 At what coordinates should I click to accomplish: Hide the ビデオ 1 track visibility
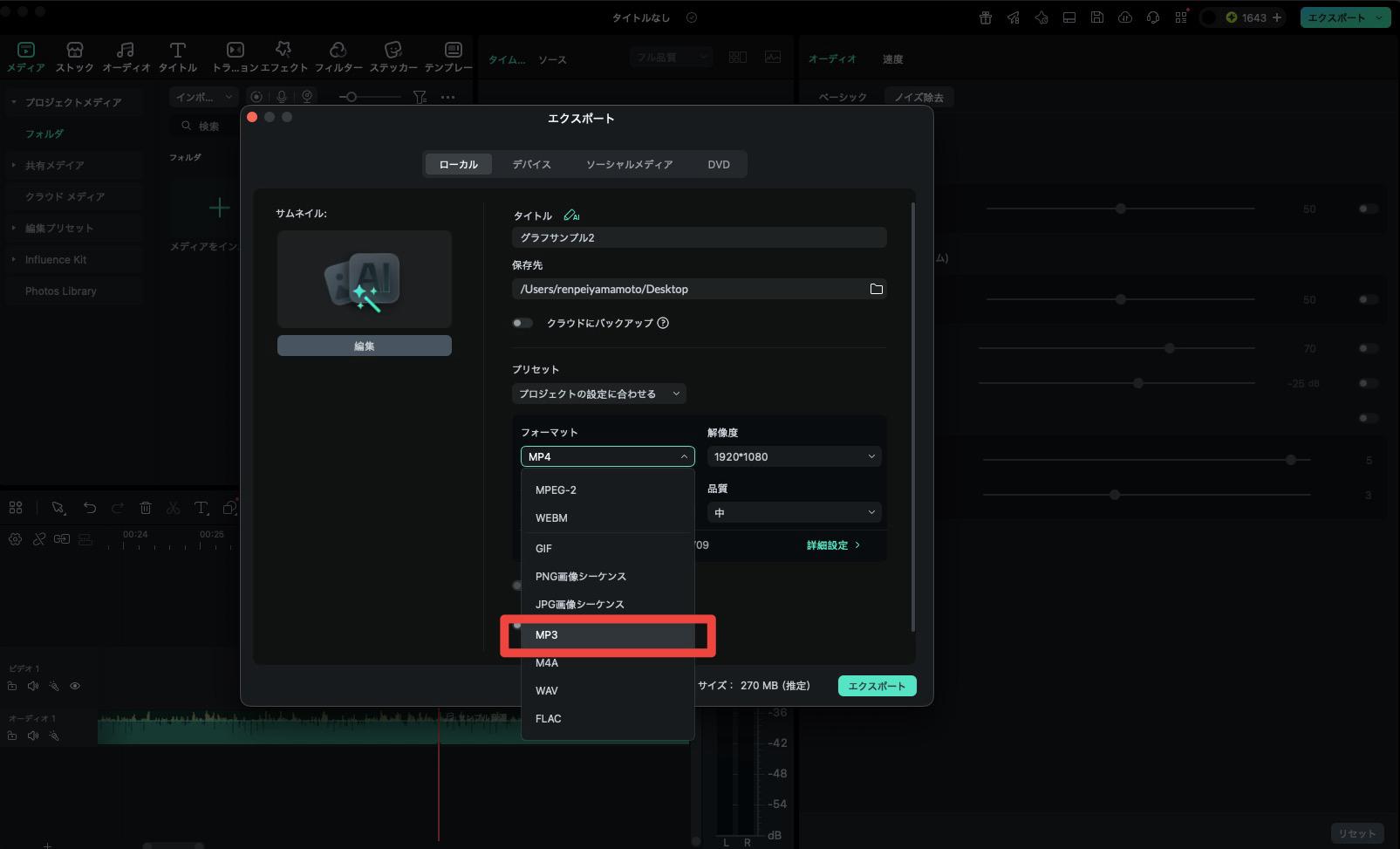[74, 686]
